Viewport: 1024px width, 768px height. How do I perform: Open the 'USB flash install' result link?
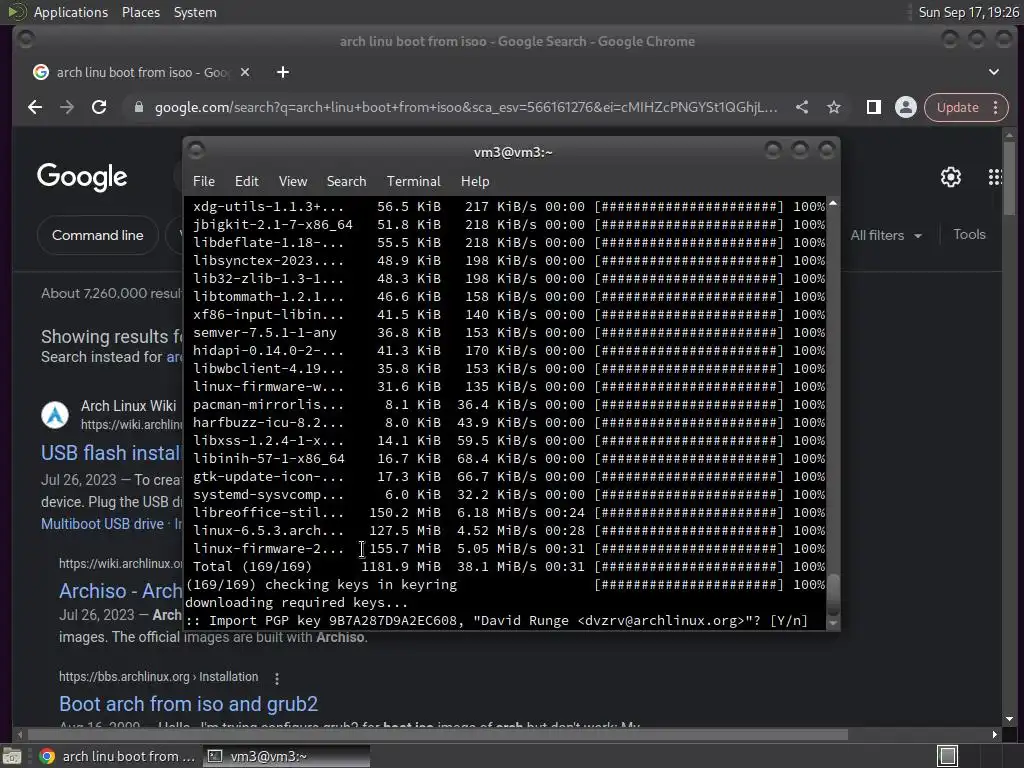click(111, 453)
